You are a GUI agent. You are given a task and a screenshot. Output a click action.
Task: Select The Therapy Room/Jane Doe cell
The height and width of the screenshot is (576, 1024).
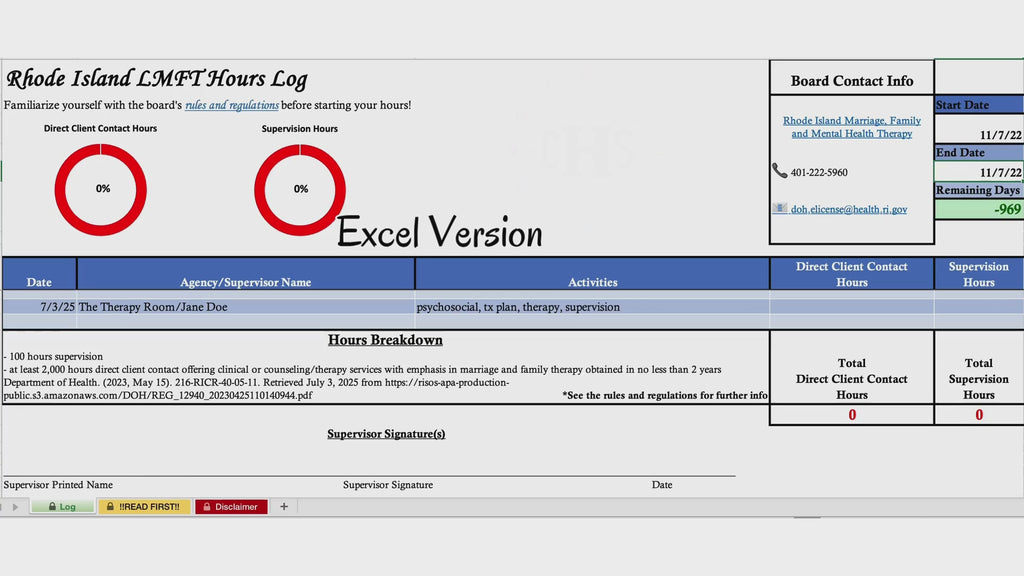pos(246,307)
